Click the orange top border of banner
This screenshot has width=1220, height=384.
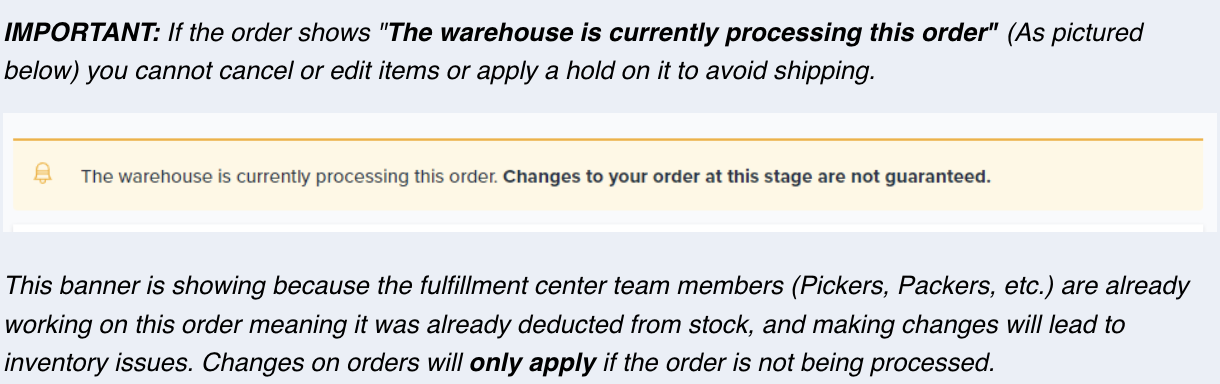[608, 139]
